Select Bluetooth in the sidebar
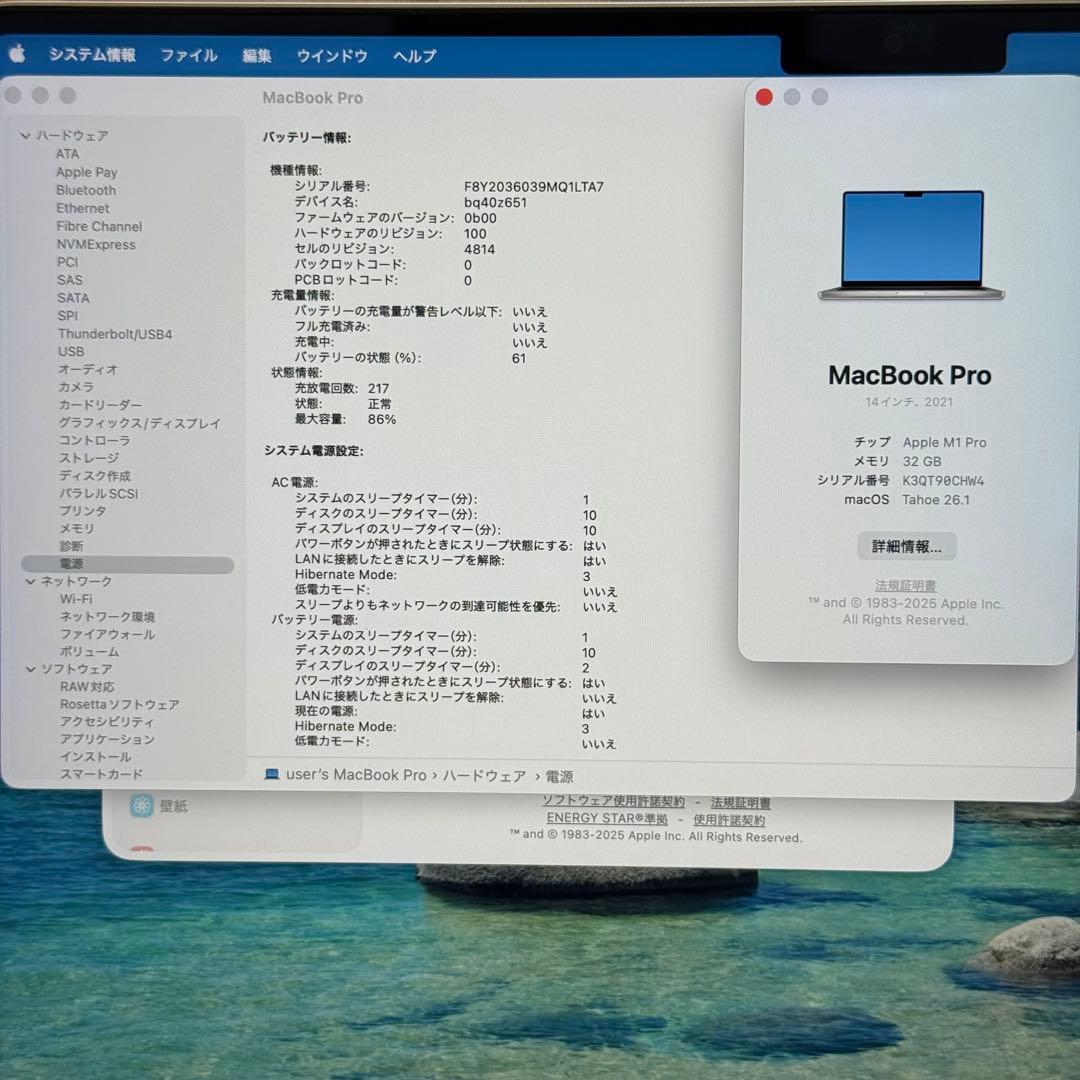Viewport: 1080px width, 1080px height. [86, 189]
